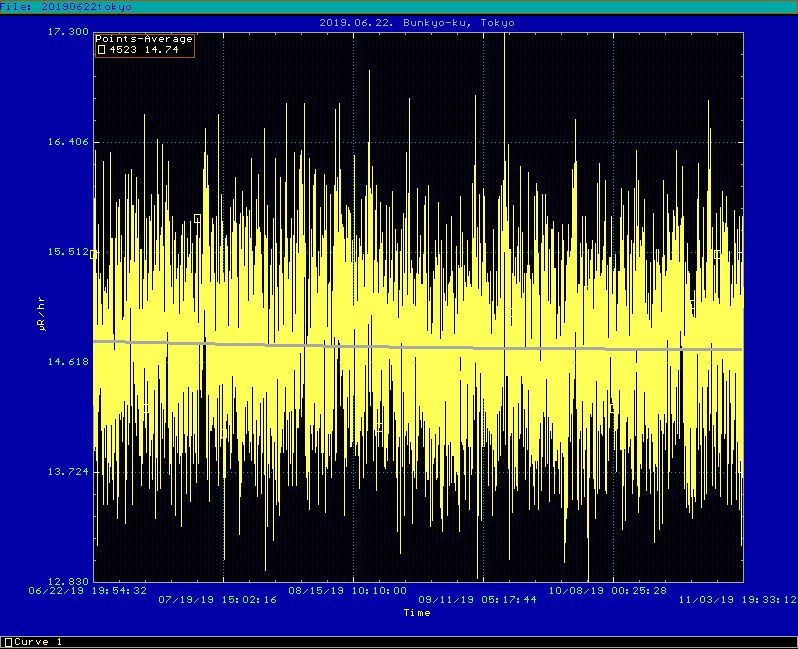Click the y-axis value 16.406
Image resolution: width=798 pixels, height=649 pixels.
(x=68, y=142)
